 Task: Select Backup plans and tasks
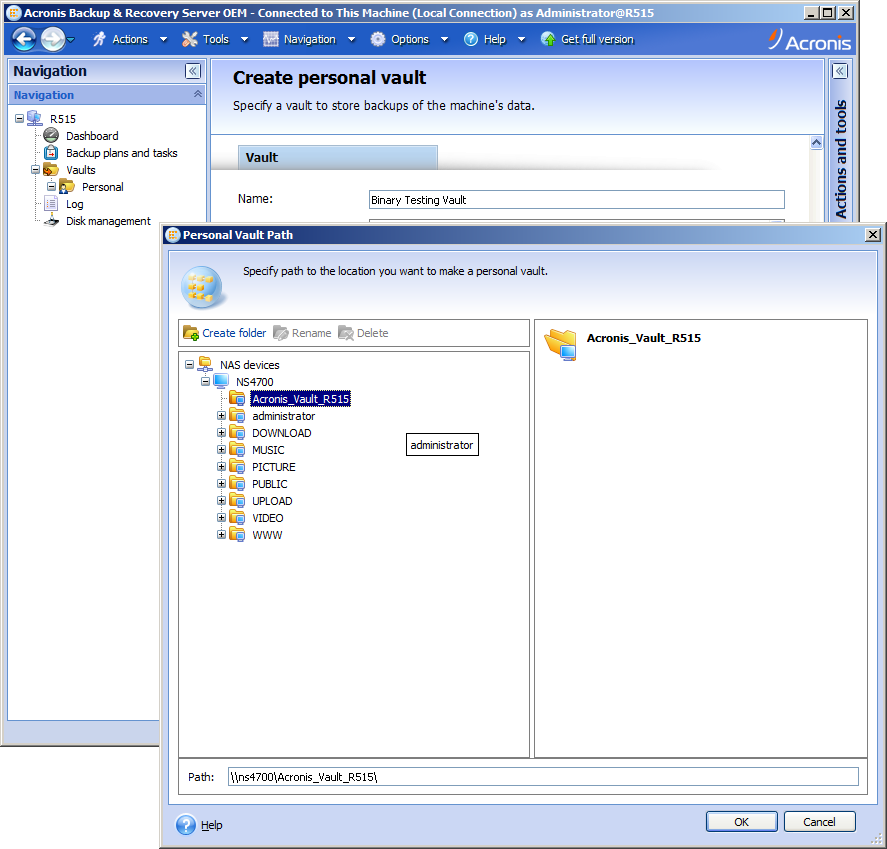click(x=122, y=153)
